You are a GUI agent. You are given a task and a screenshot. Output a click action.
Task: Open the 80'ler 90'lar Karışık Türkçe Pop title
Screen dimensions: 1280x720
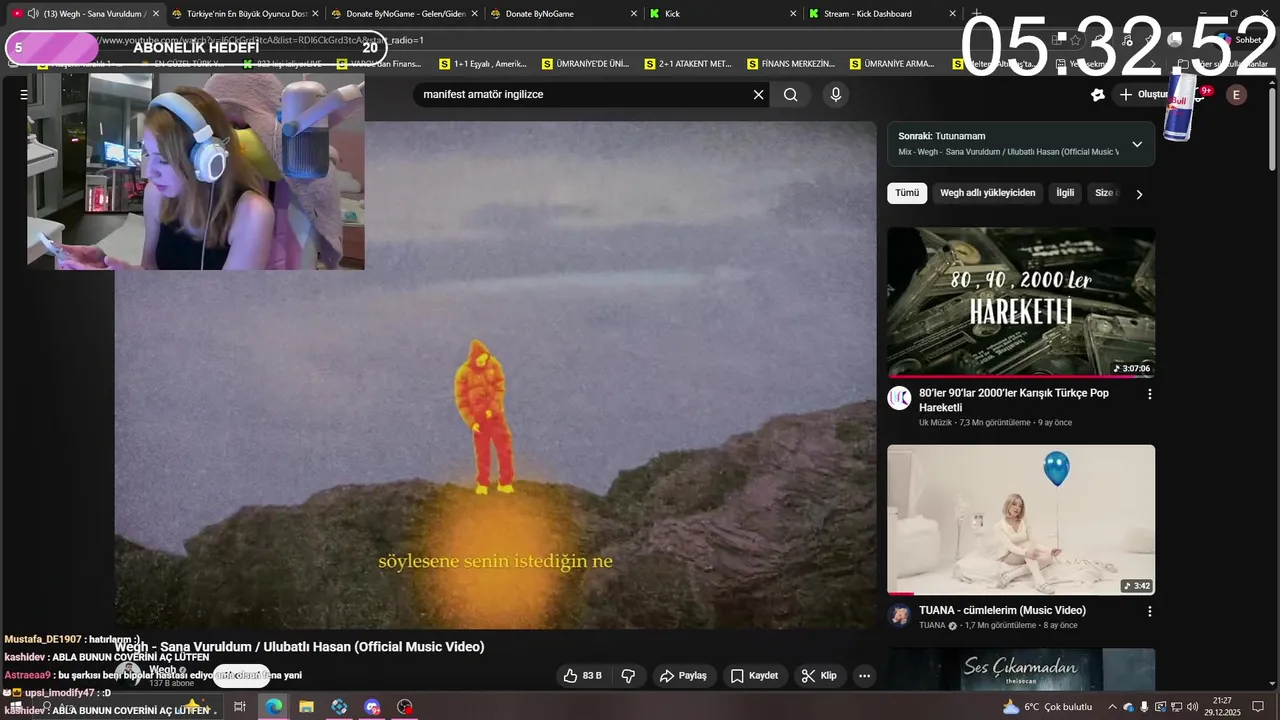(x=1014, y=400)
